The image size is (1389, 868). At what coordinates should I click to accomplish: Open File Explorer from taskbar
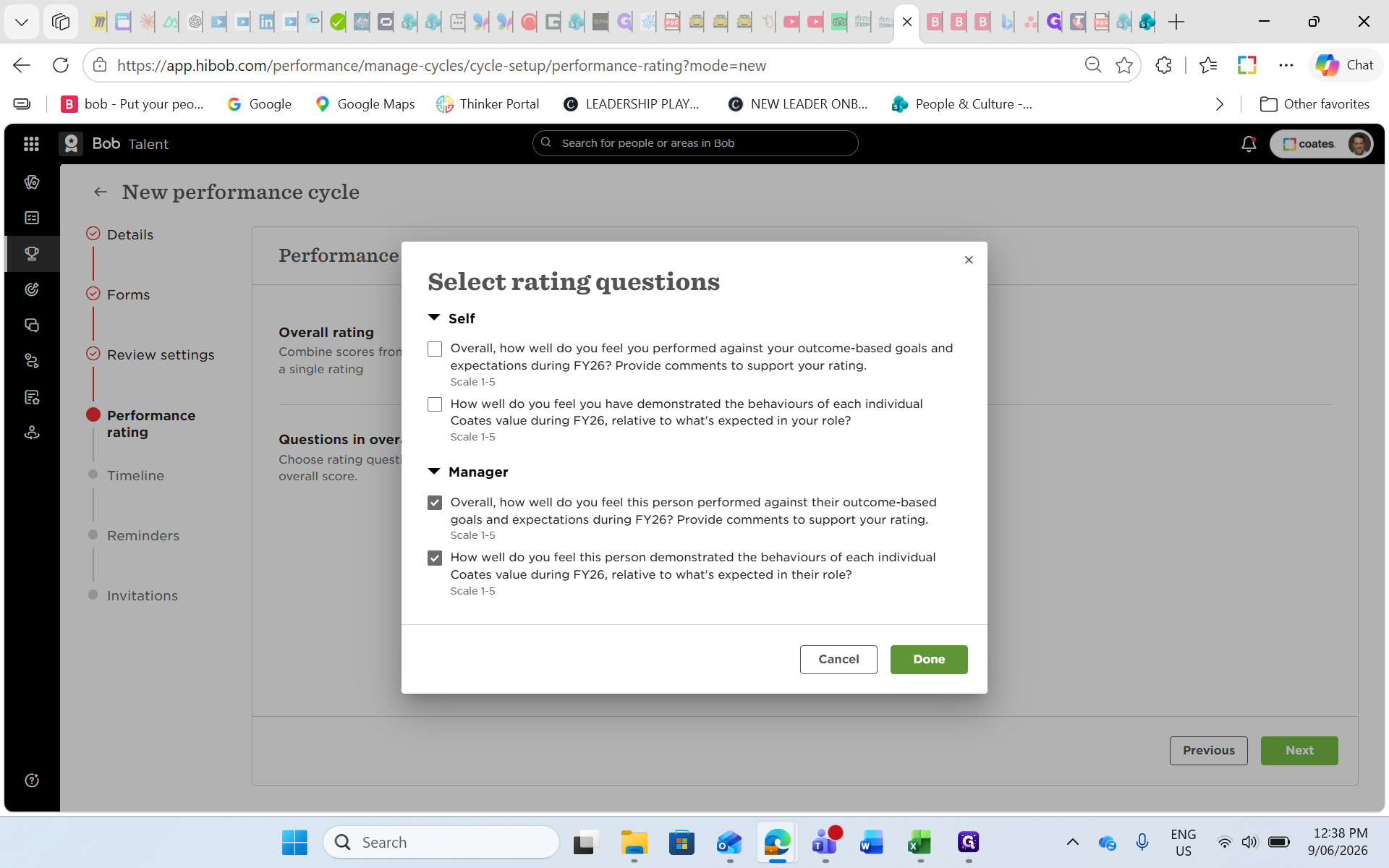(x=634, y=842)
